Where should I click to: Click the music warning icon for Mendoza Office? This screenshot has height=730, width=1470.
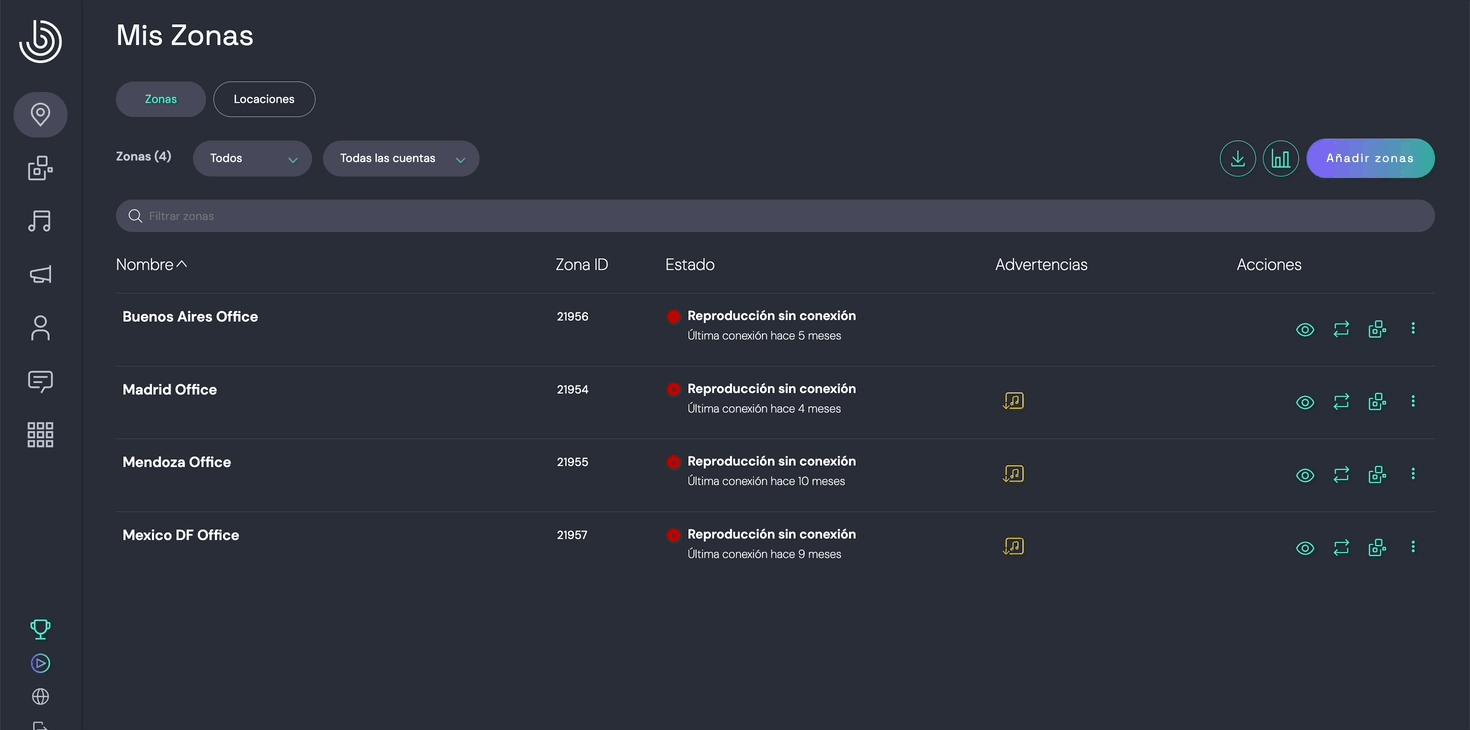[1013, 474]
